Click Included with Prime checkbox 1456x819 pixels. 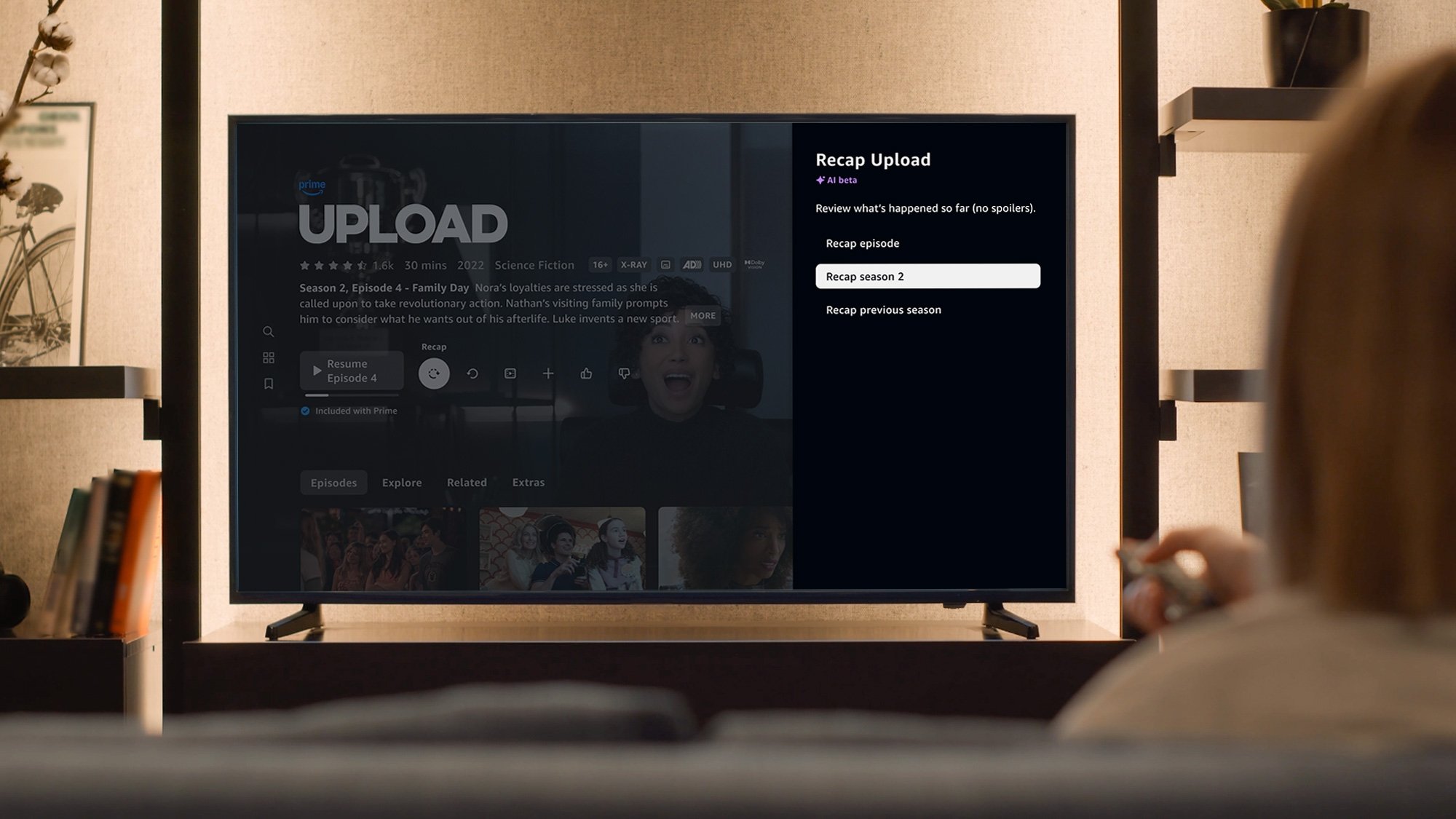(x=305, y=410)
